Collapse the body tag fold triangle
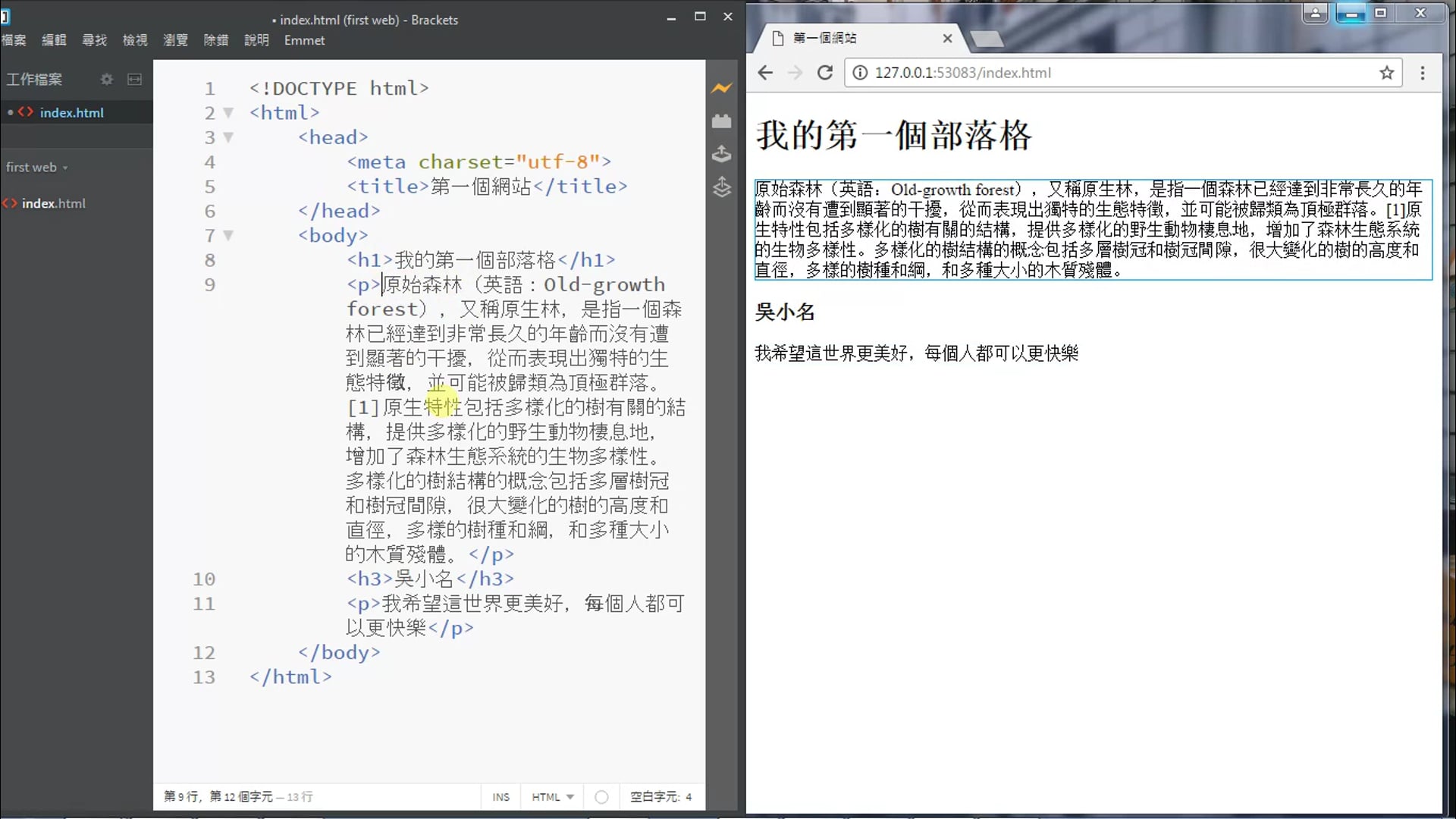The image size is (1456, 819). coord(228,236)
